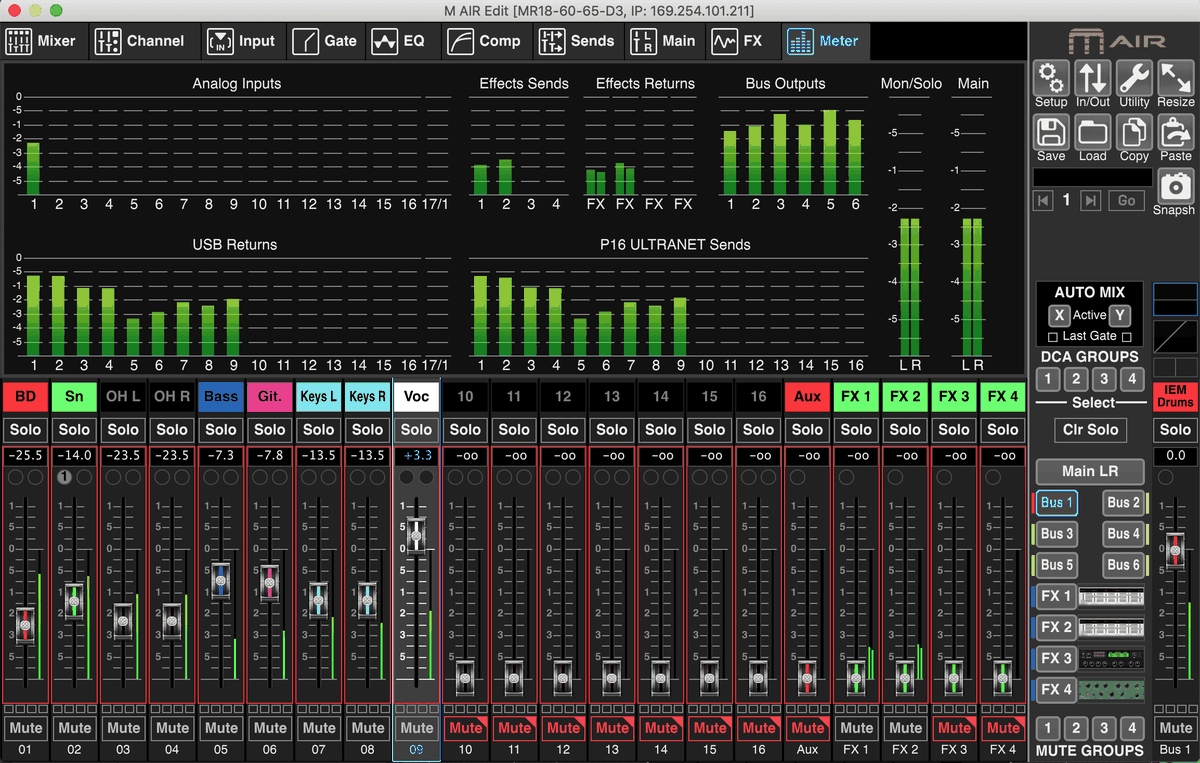The width and height of the screenshot is (1200, 763).
Task: Toggle Auto Mix group X
Action: pos(1059,315)
